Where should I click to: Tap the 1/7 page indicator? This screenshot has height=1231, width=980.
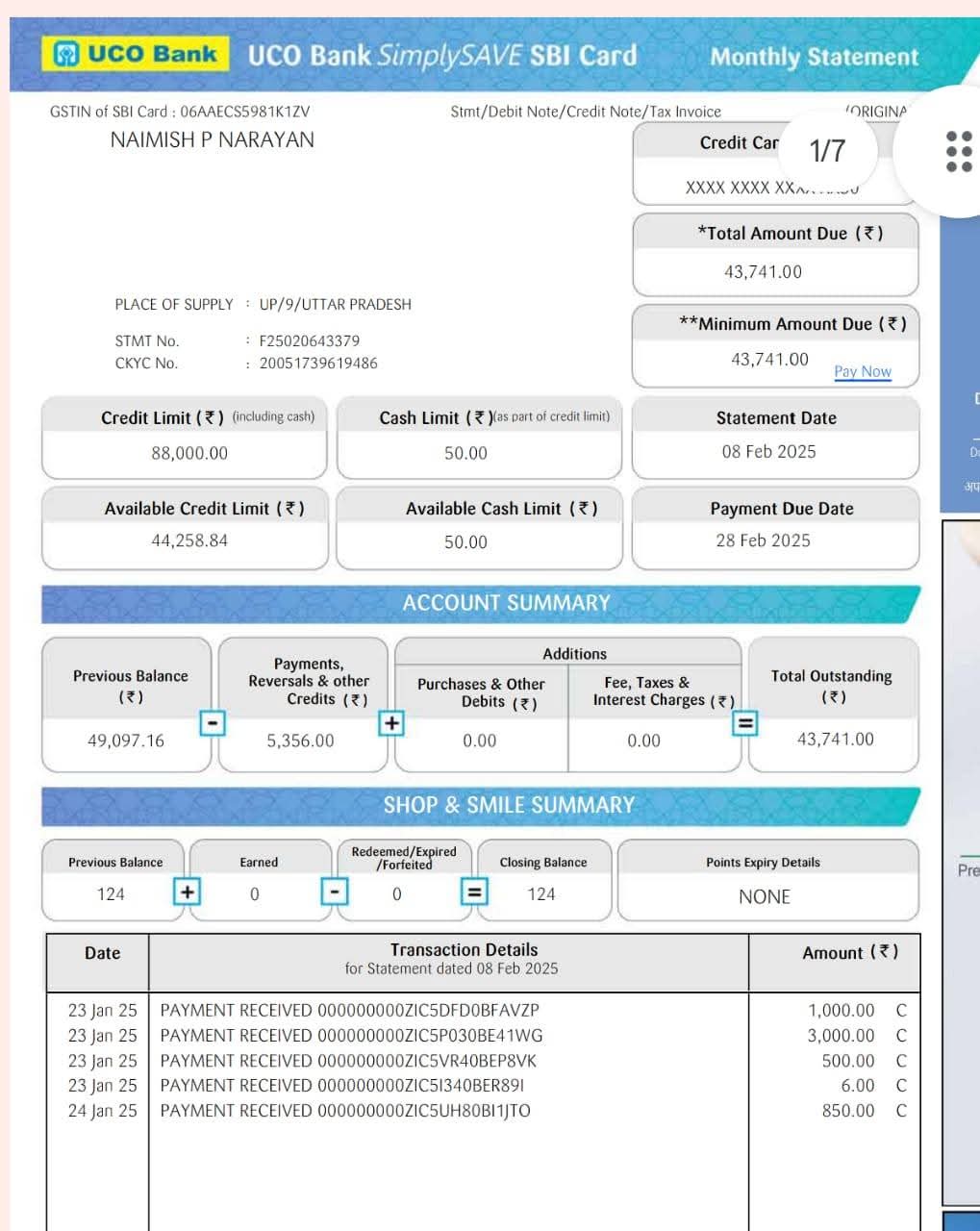point(827,151)
